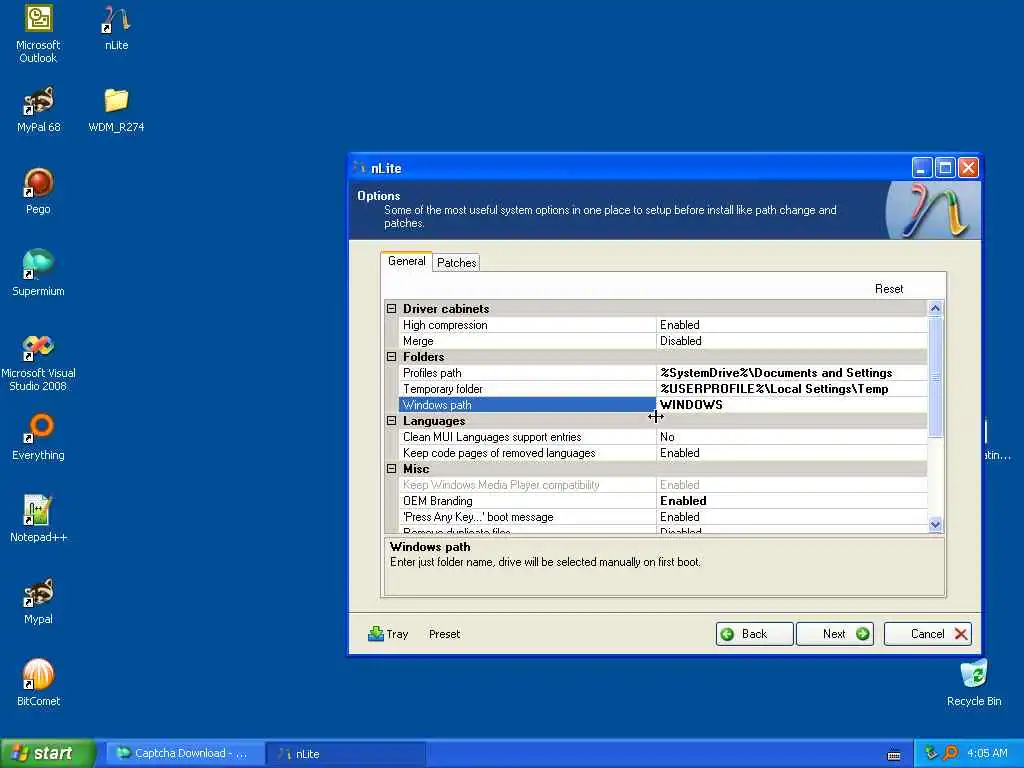Select the High compression row
Viewport: 1024px width, 768px height.
(663, 325)
